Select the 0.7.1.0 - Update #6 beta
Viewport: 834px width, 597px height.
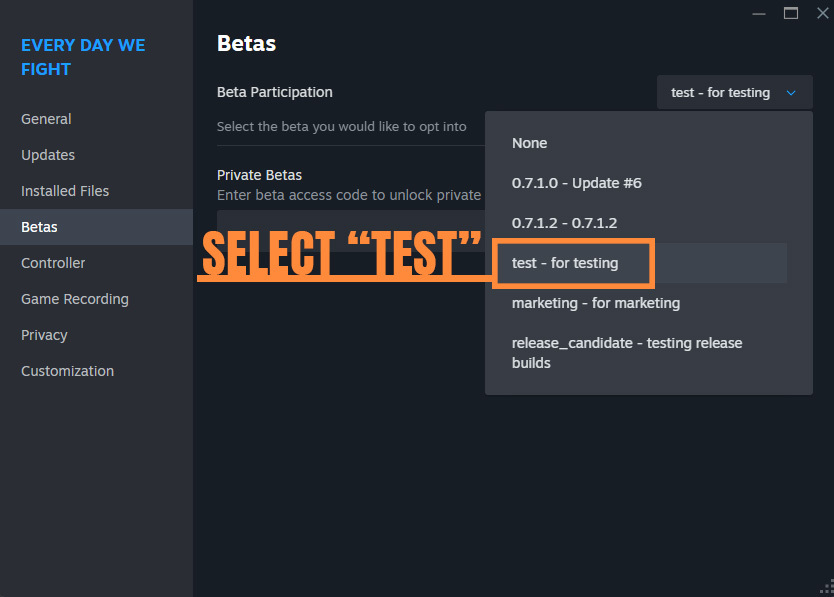coord(577,183)
